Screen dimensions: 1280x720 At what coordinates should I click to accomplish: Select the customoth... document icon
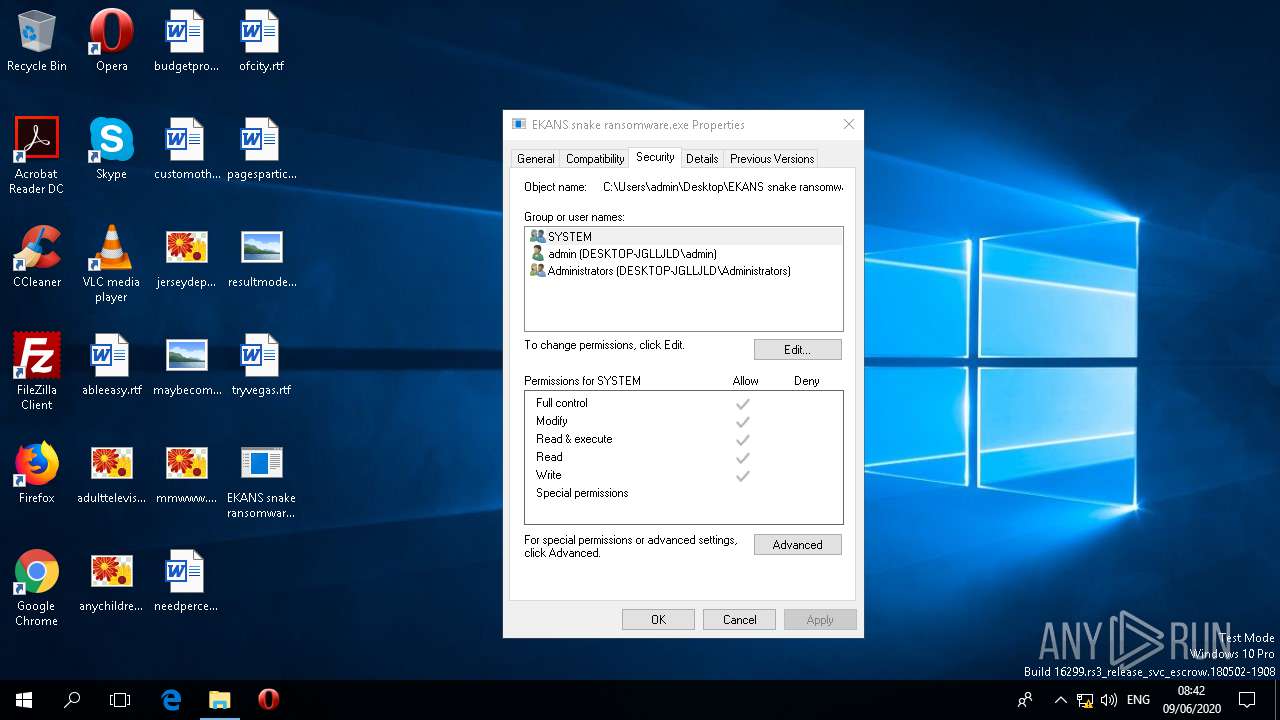tap(186, 149)
